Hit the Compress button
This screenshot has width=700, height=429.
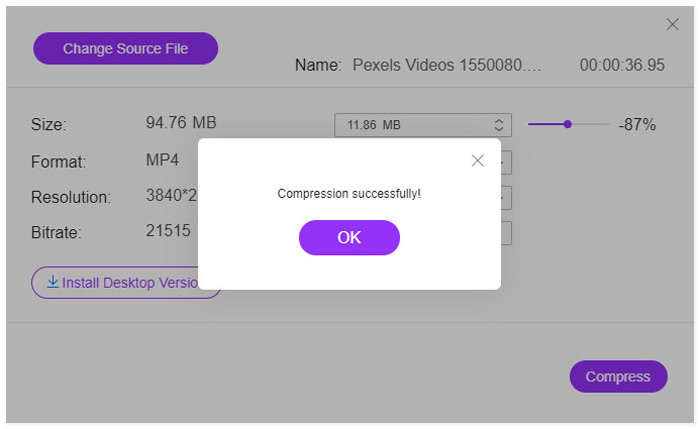[618, 376]
